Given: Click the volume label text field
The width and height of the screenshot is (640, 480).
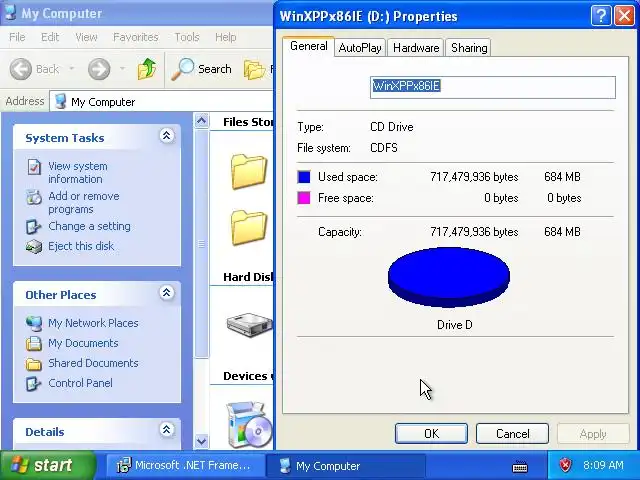Looking at the screenshot, I should (x=493, y=87).
